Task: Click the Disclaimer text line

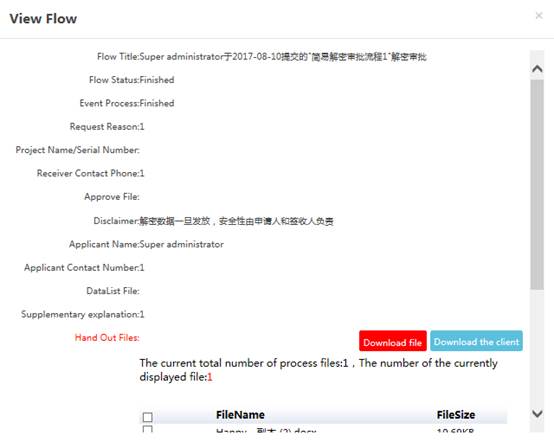Action: click(x=213, y=221)
